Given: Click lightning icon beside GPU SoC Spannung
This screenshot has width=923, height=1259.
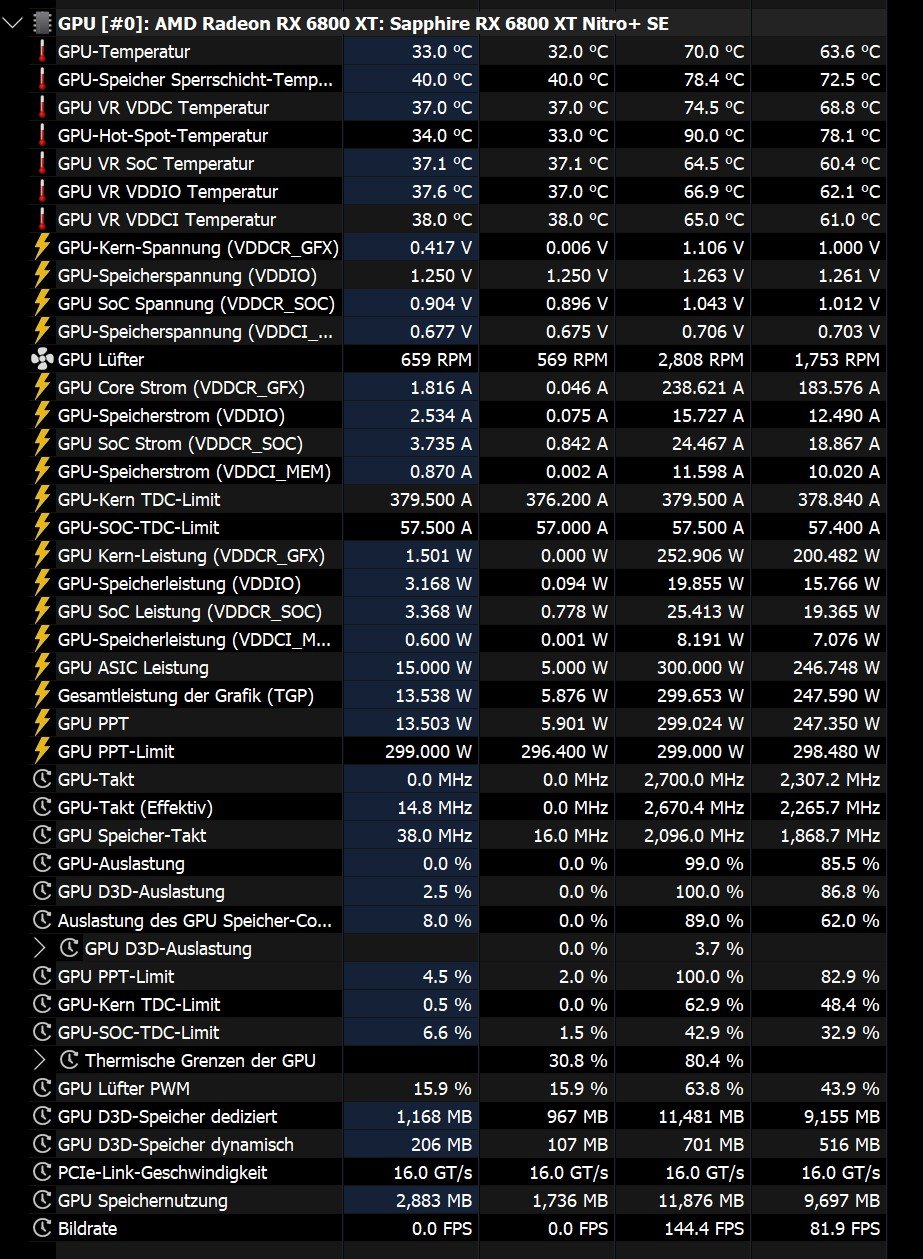Looking at the screenshot, I should pyautogui.click(x=42, y=303).
